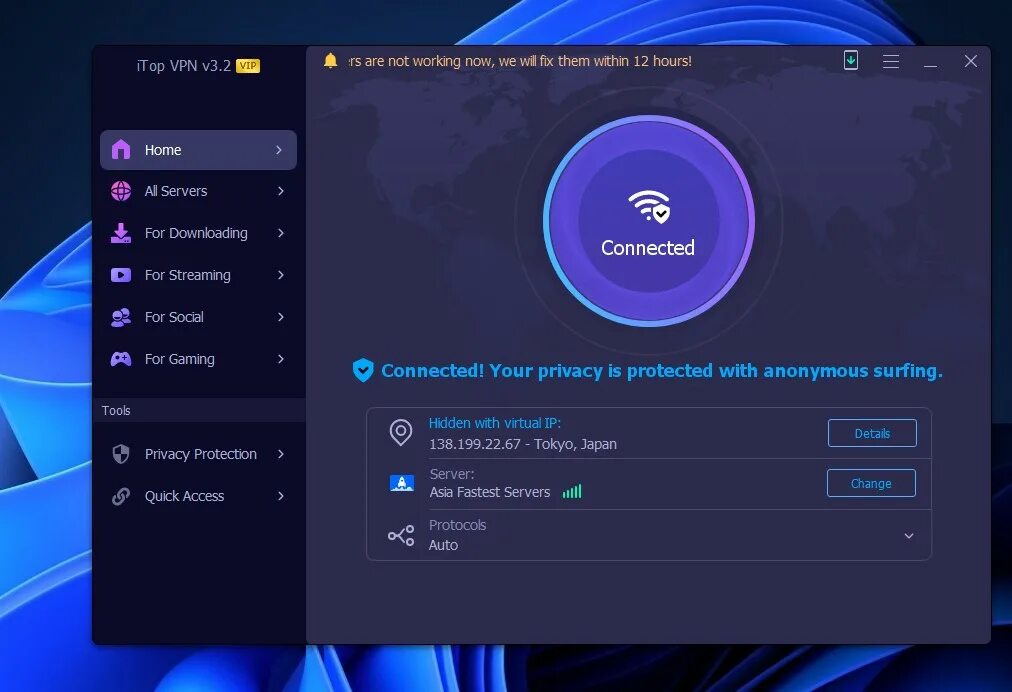1012x692 pixels.
Task: Expand Quick Access chevron arrow
Action: (281, 496)
